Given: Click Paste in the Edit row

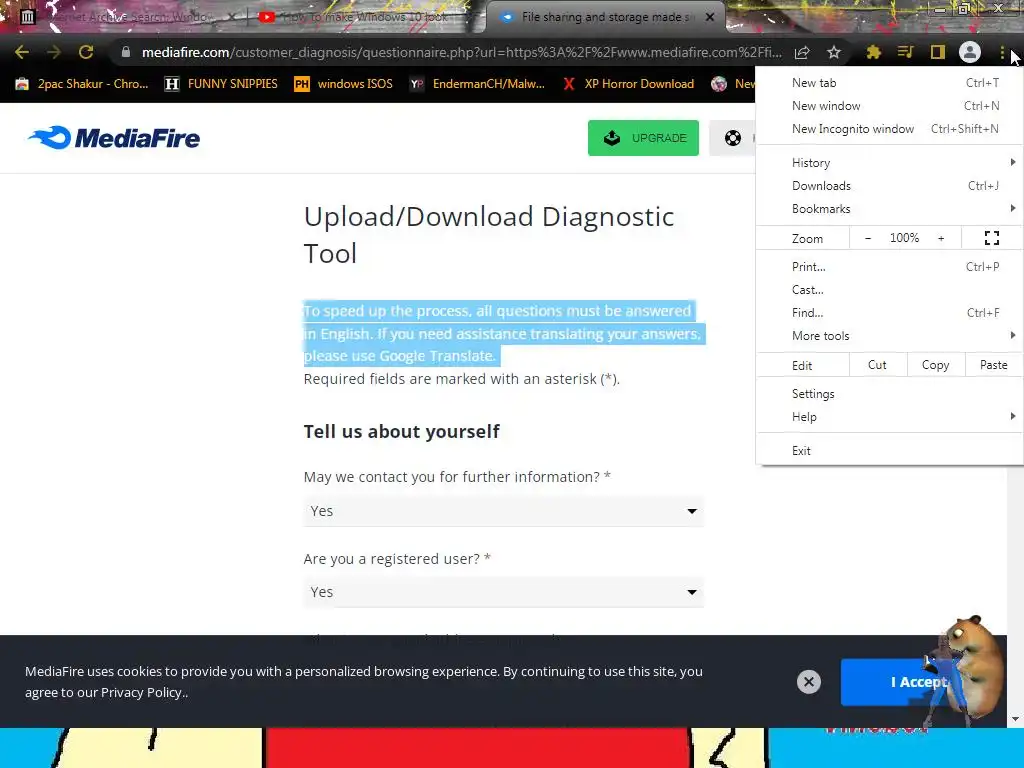Looking at the screenshot, I should [x=993, y=365].
